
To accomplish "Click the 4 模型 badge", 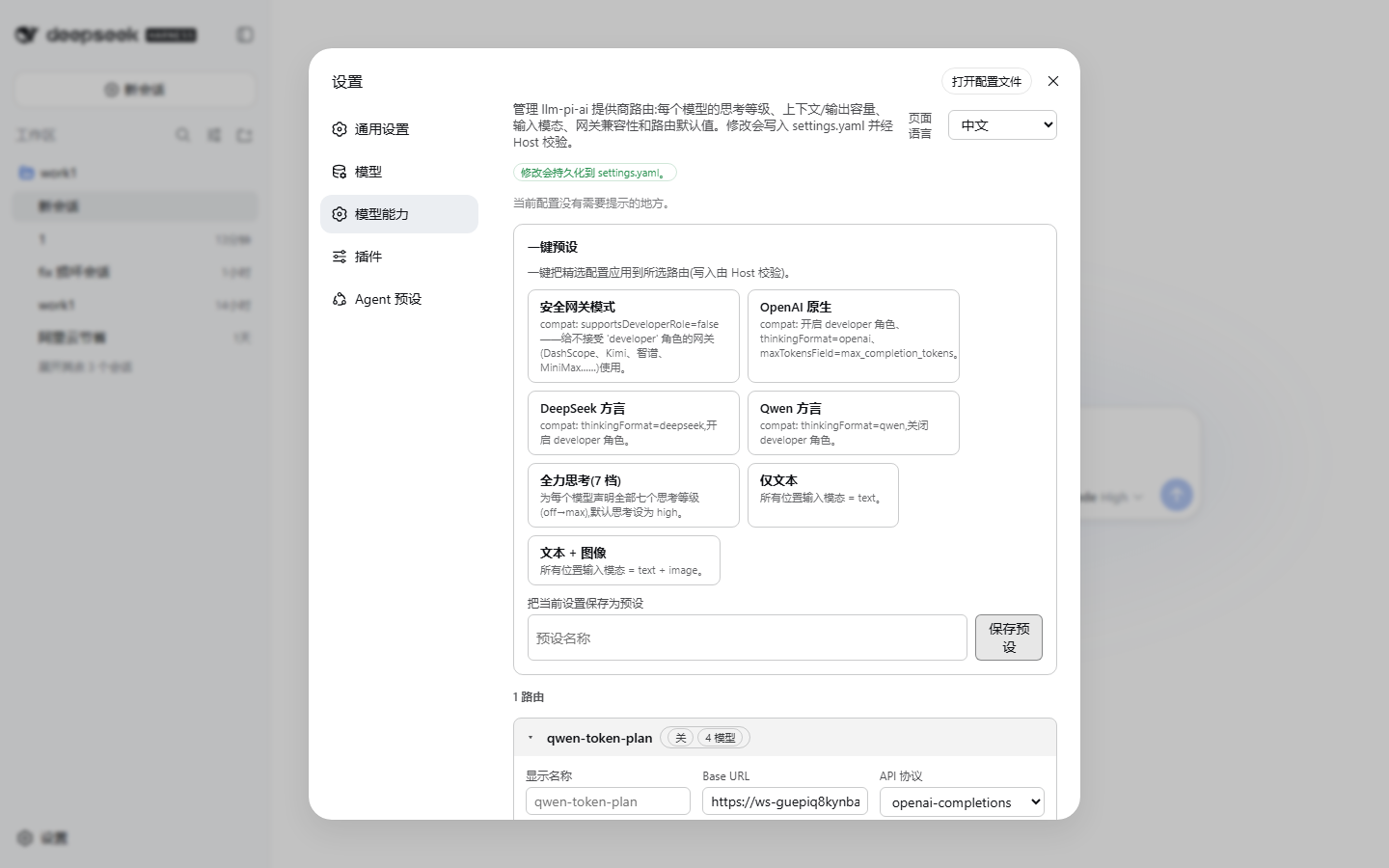I will tap(721, 738).
